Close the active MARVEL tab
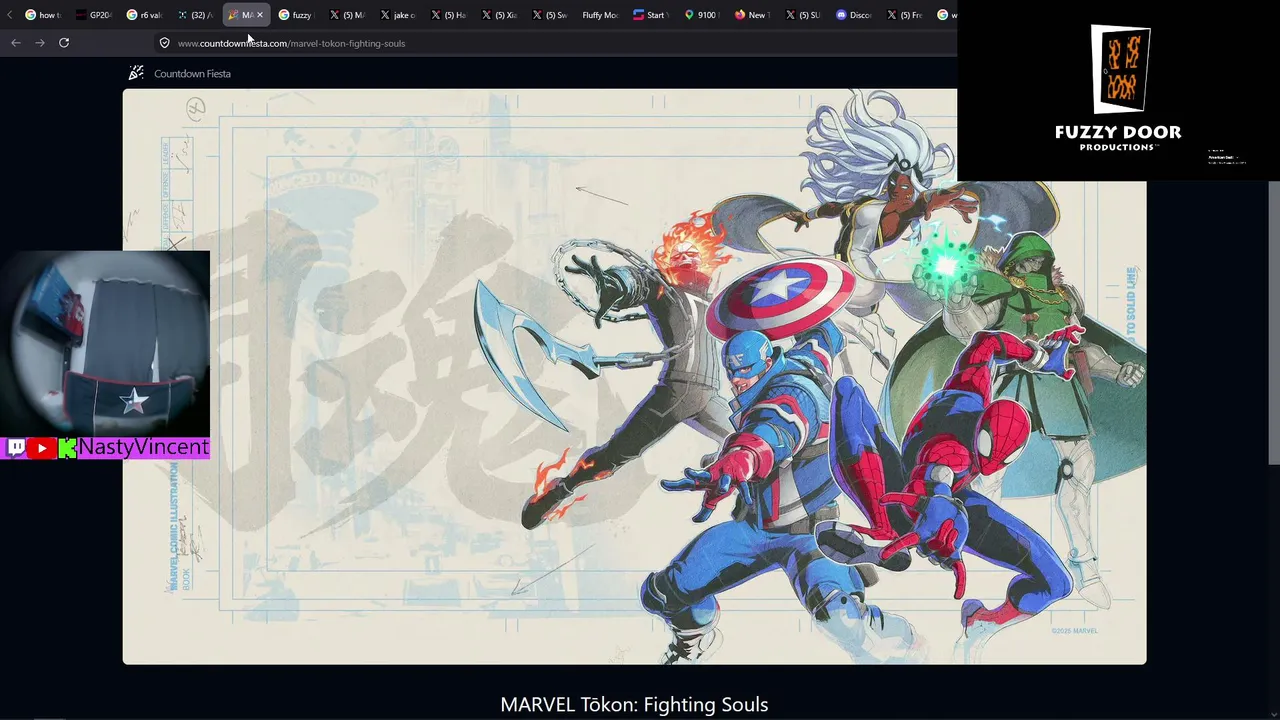 pos(260,15)
